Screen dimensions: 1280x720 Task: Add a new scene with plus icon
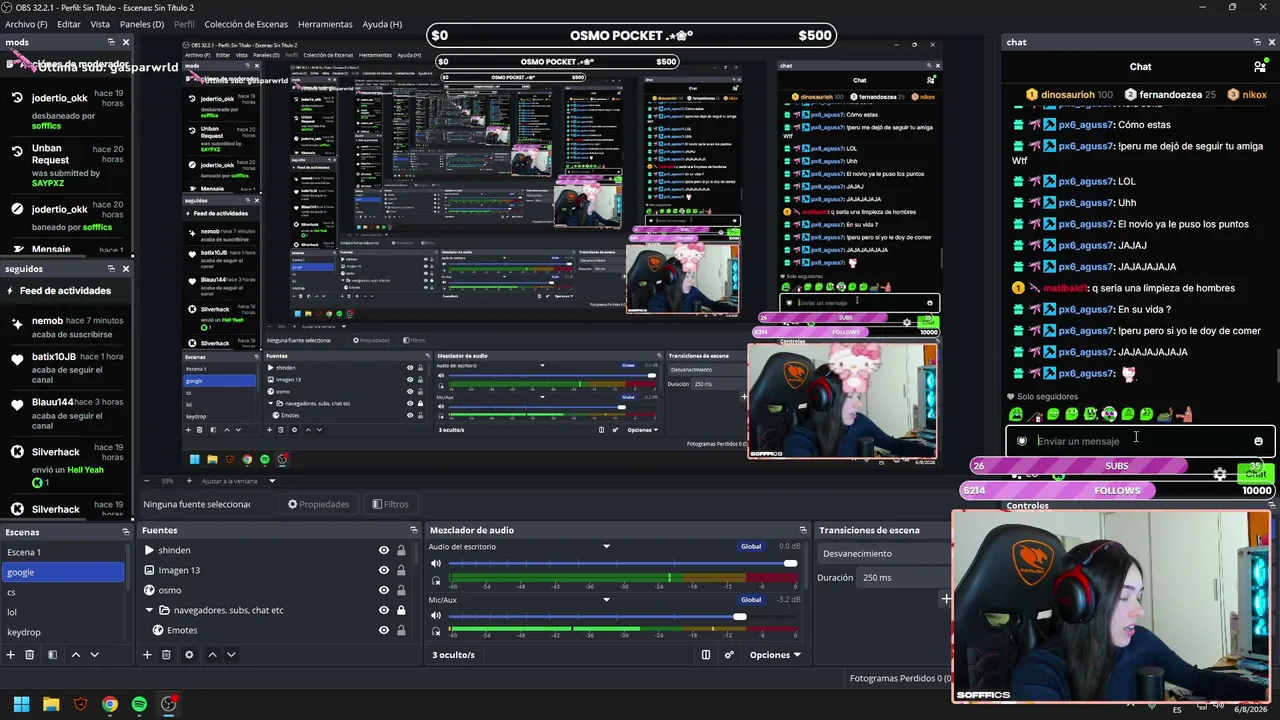coord(11,655)
